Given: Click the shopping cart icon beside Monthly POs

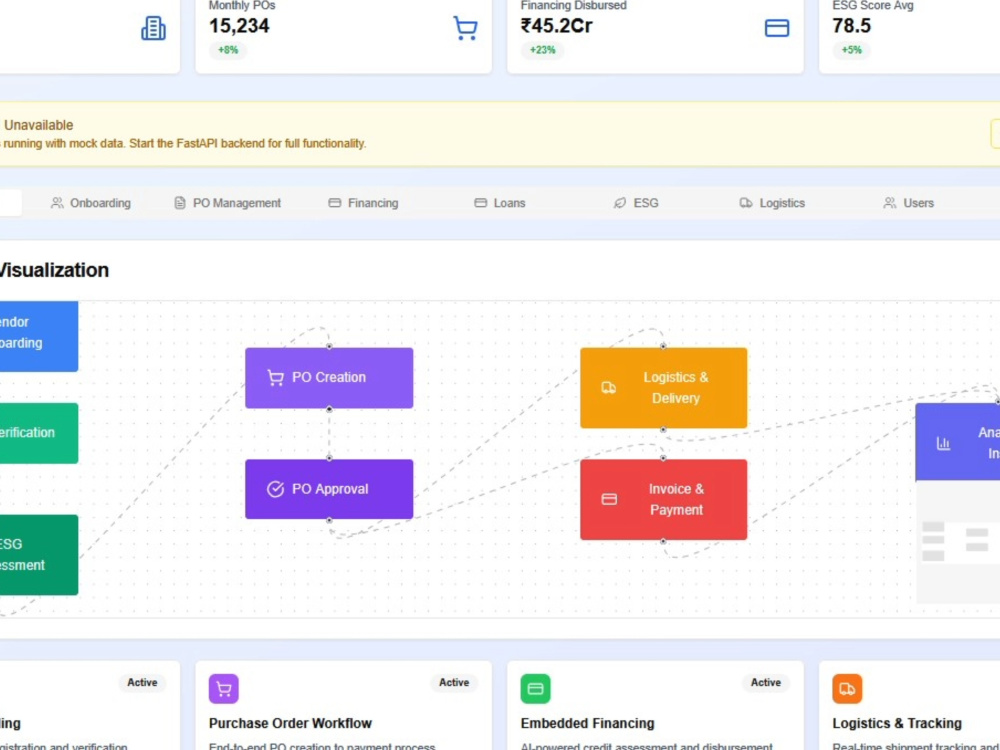Looking at the screenshot, I should [x=465, y=28].
